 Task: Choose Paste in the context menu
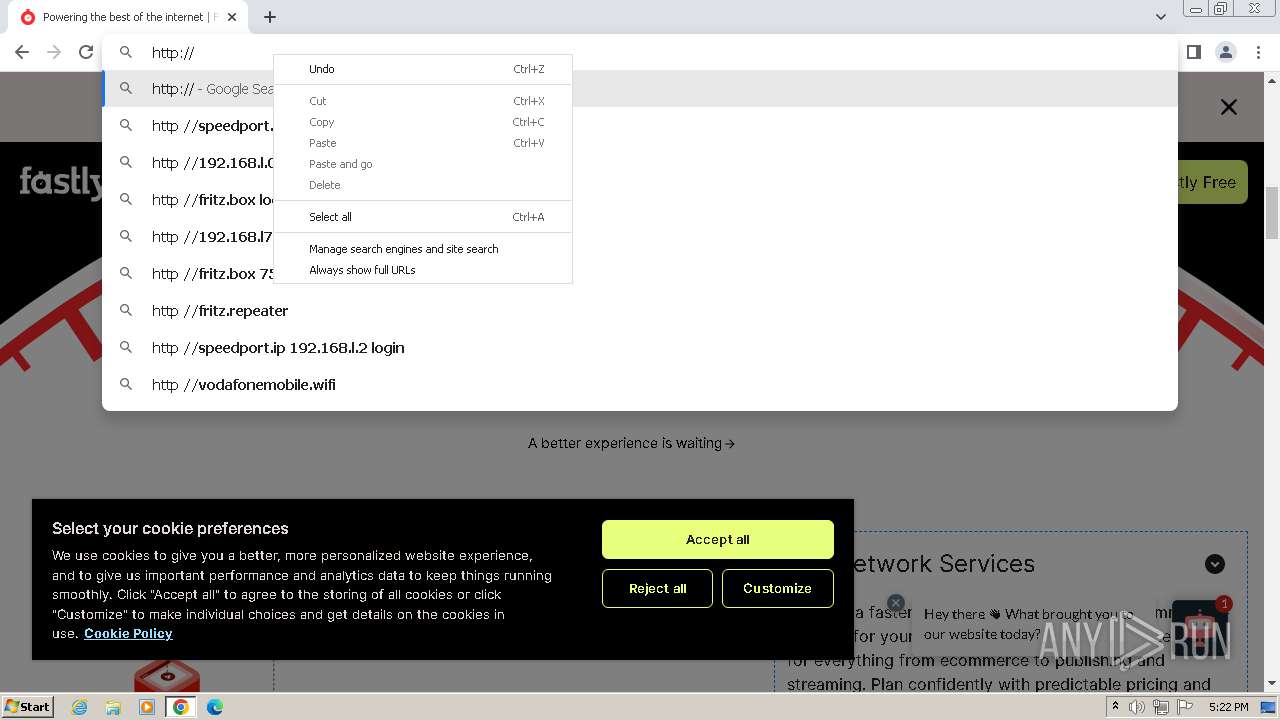coord(423,143)
